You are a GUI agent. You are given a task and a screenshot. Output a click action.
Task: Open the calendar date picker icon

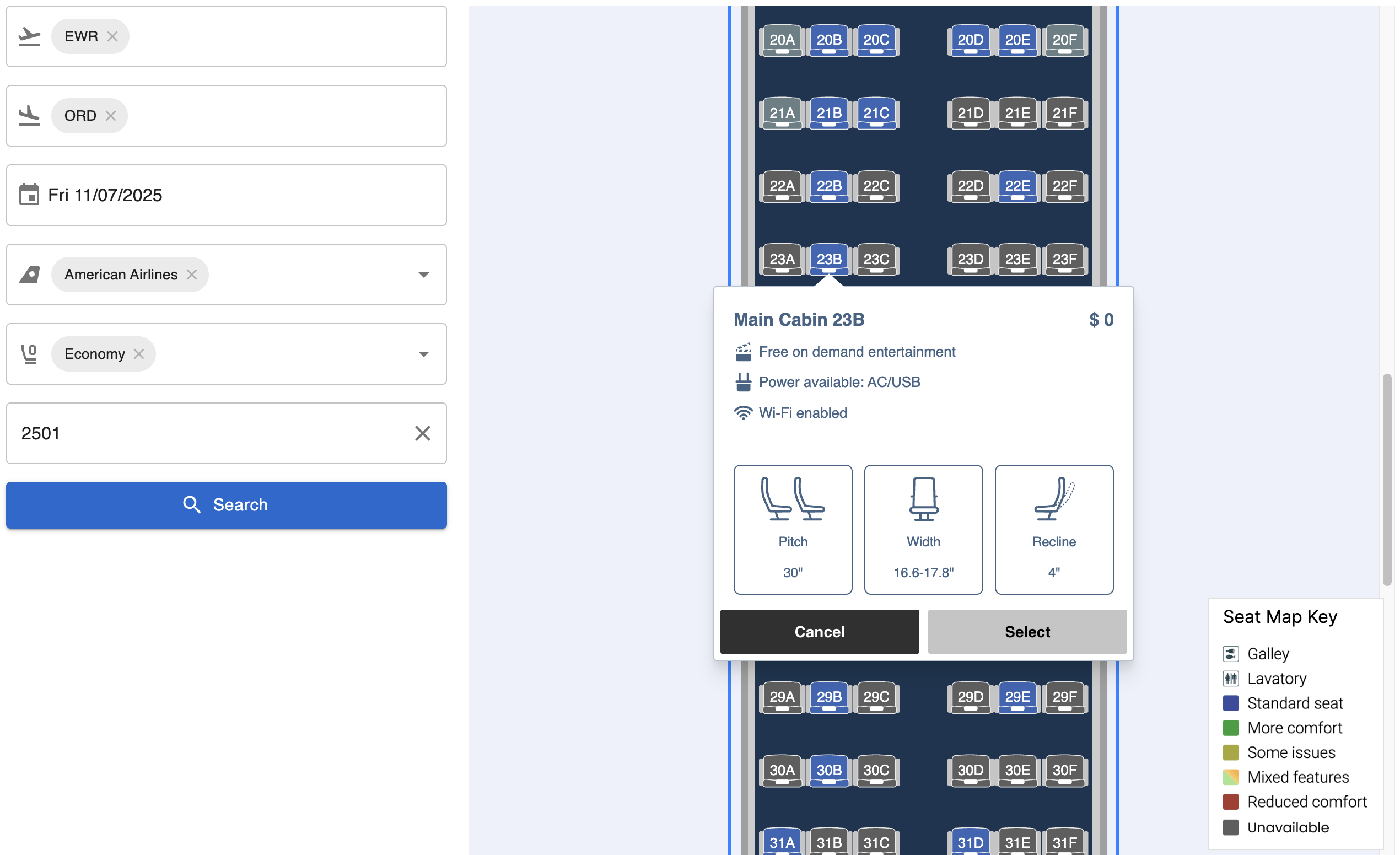(x=29, y=195)
